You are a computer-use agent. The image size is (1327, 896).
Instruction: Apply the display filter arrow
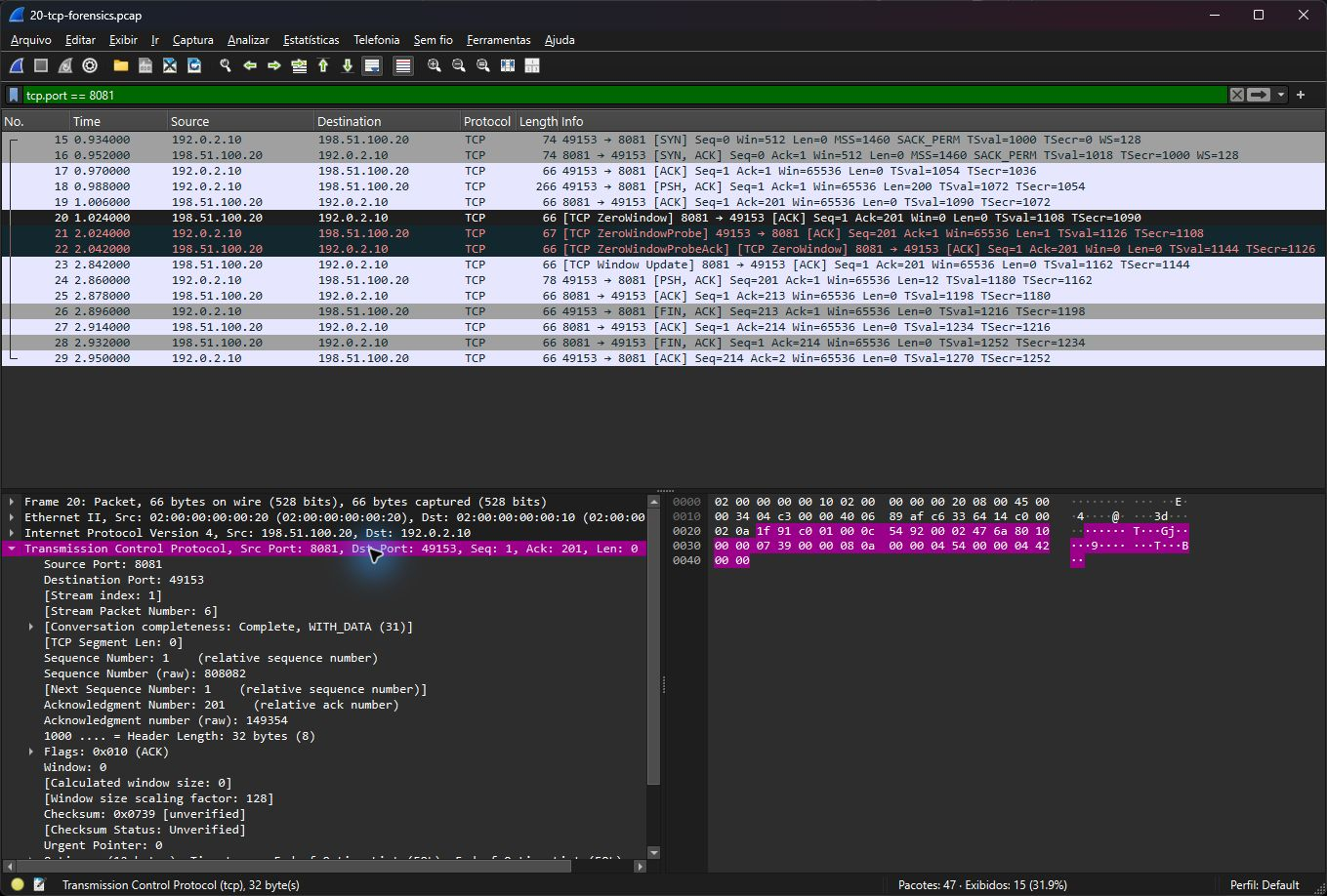pyautogui.click(x=1259, y=95)
